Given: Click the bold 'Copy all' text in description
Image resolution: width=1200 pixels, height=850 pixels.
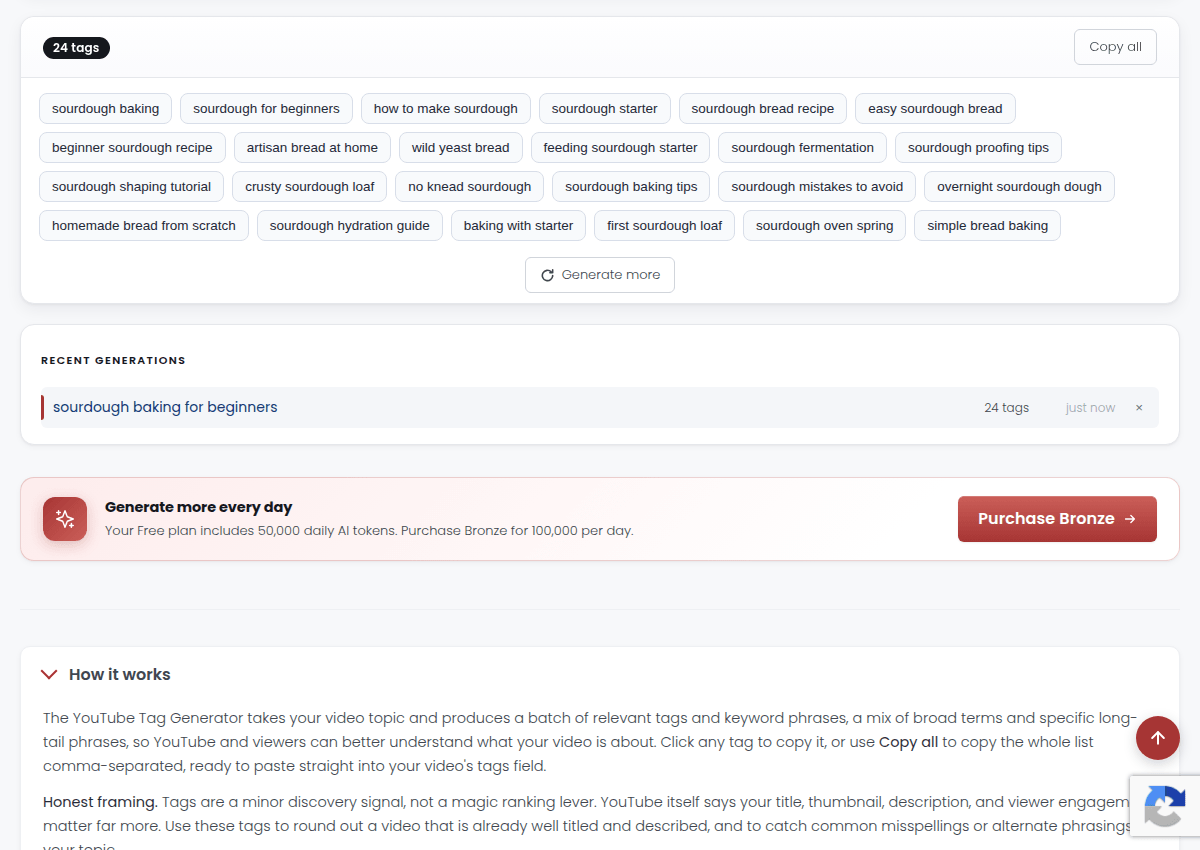Looking at the screenshot, I should tap(908, 742).
